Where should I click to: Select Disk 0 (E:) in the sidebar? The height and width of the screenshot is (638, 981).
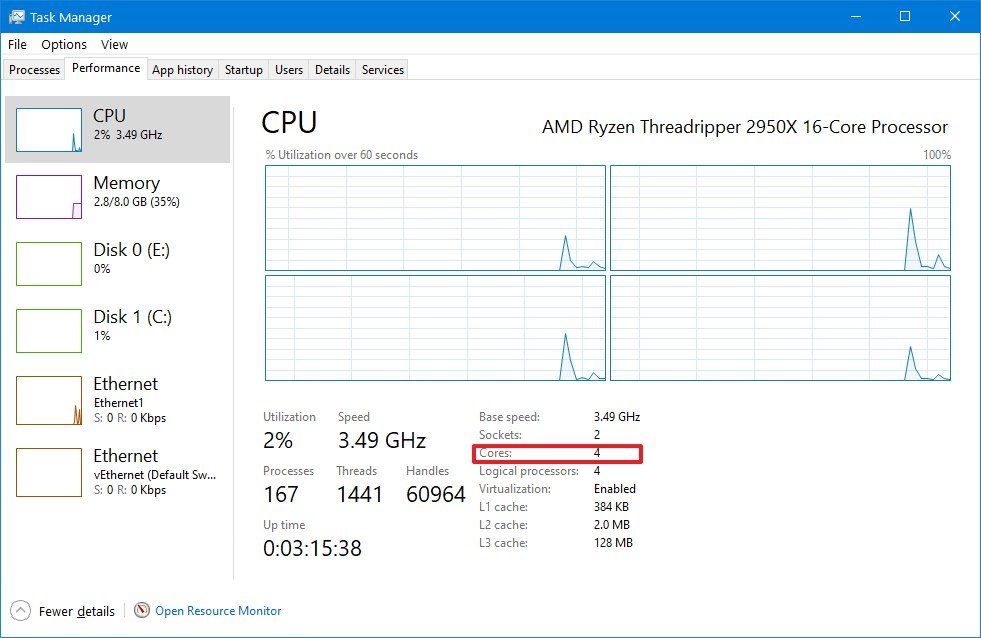coord(118,257)
